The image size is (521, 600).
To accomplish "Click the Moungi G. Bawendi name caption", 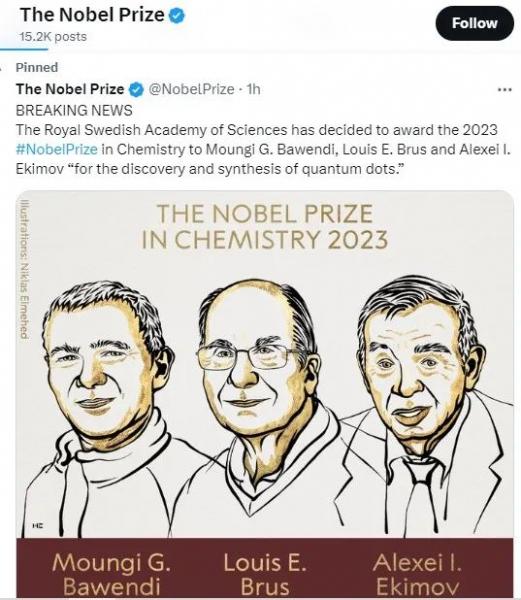I will pos(111,575).
